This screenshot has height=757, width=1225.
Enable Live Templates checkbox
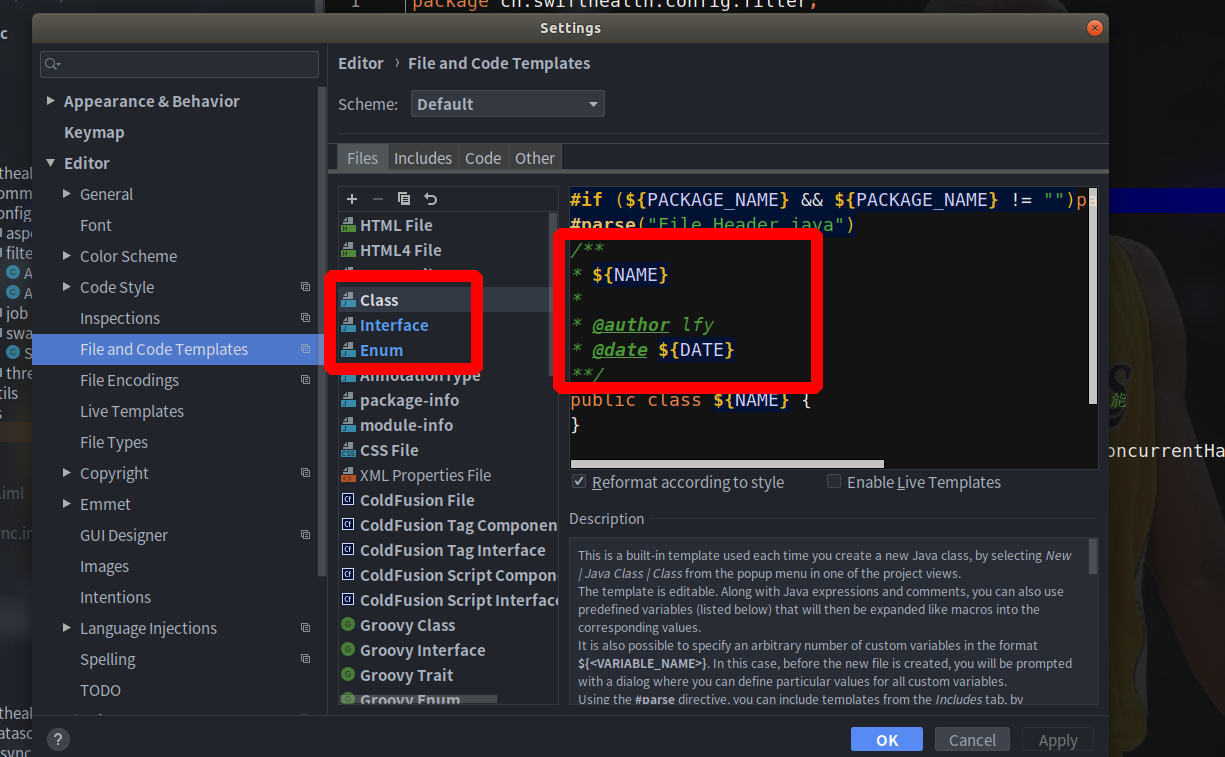(x=834, y=481)
